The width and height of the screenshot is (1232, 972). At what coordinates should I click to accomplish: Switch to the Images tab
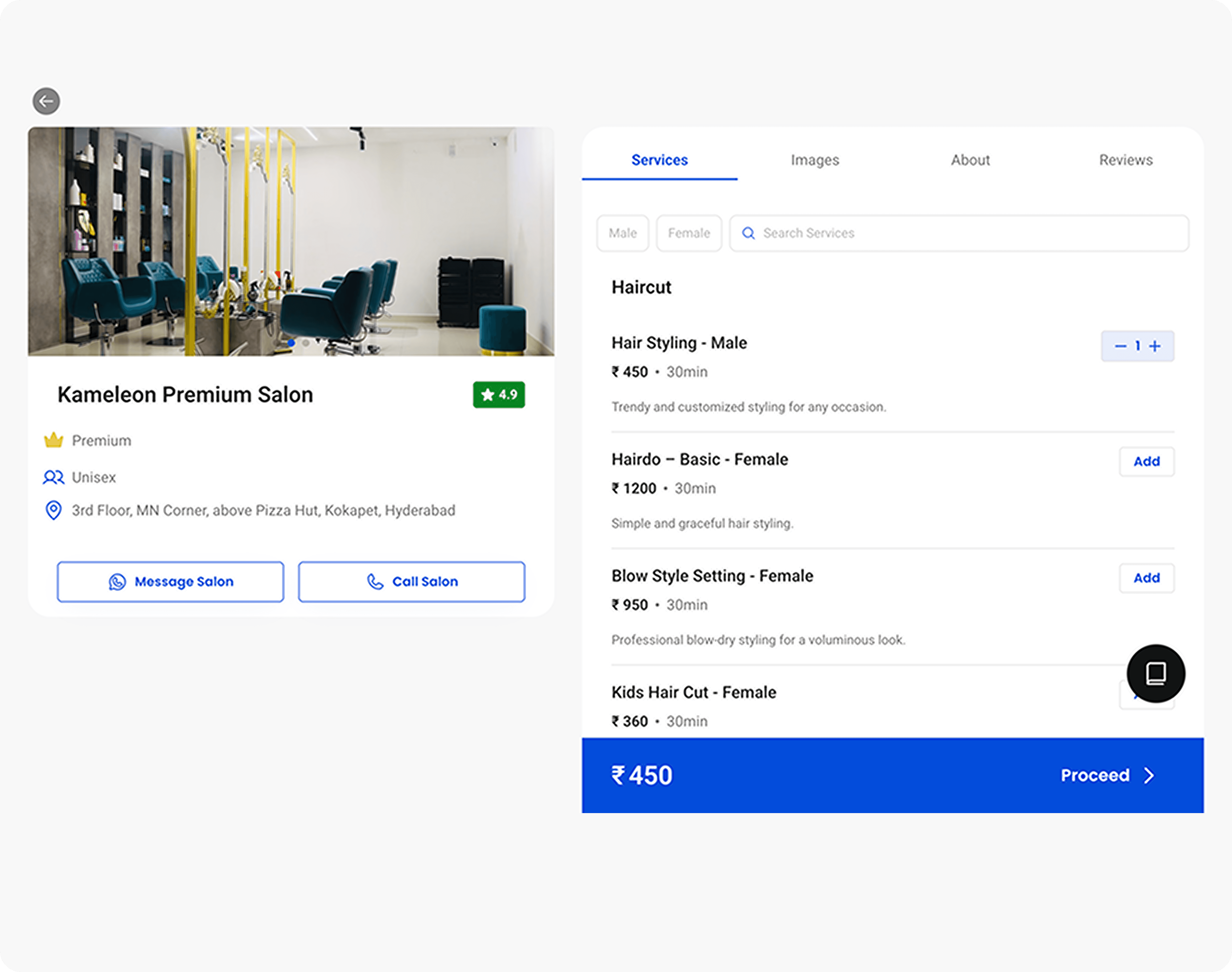815,160
